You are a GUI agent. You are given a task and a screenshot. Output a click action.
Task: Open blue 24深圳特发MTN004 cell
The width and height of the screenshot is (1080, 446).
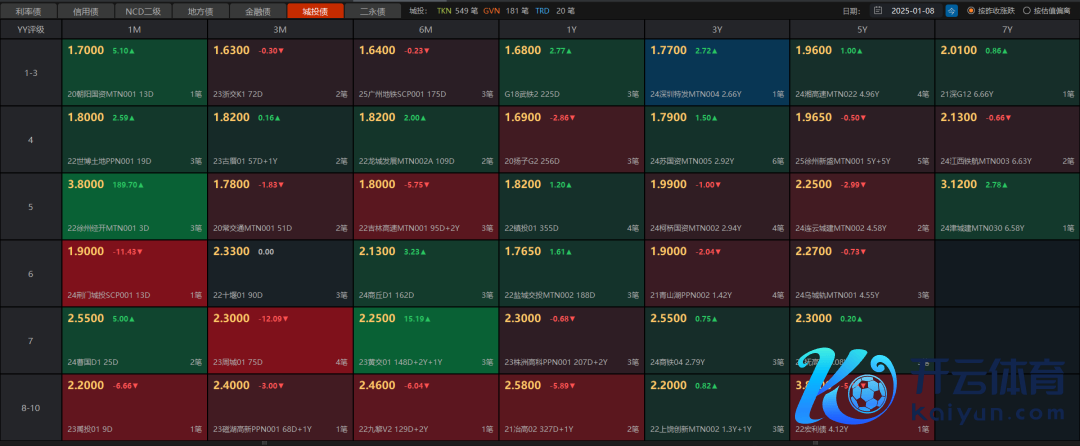coord(716,71)
